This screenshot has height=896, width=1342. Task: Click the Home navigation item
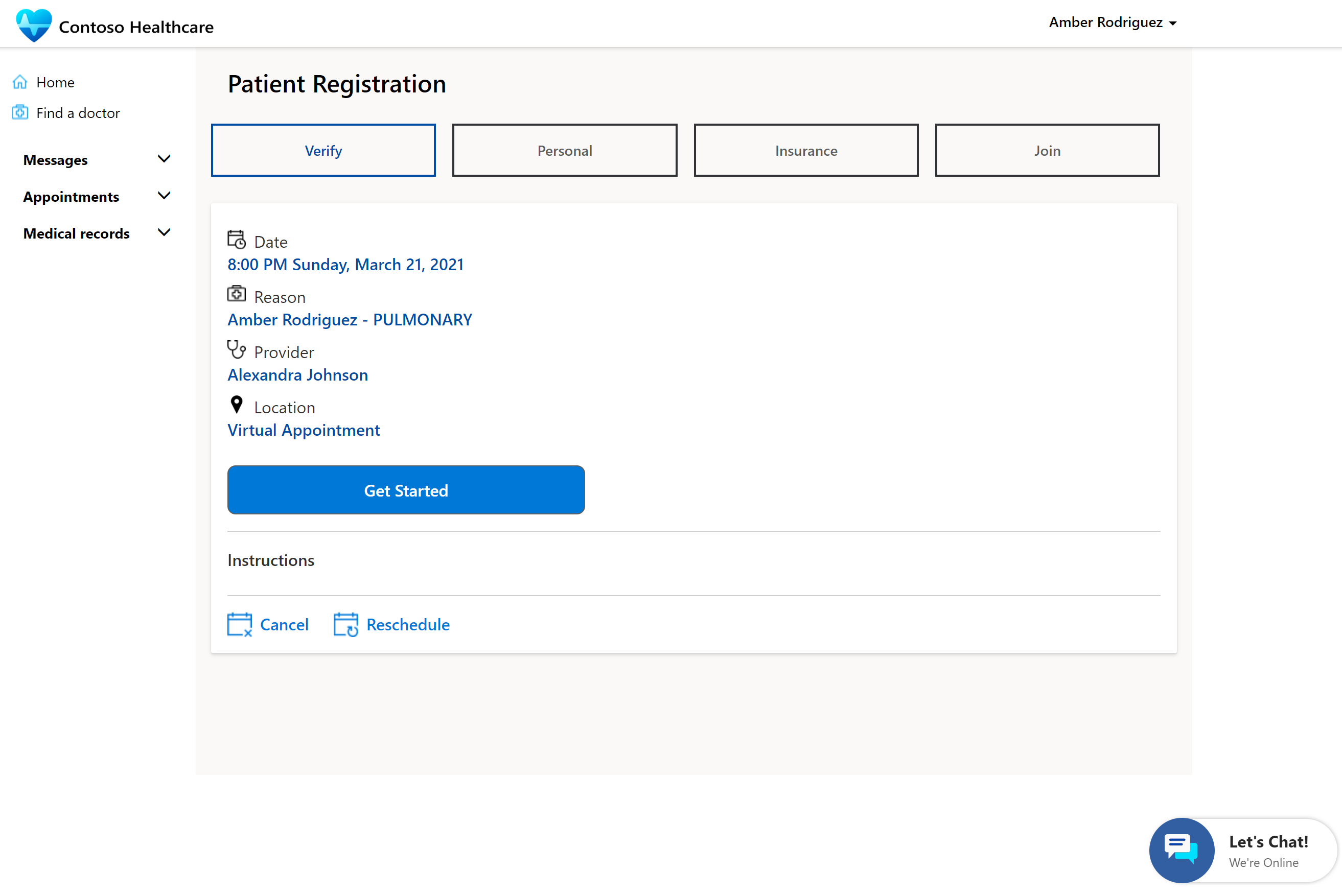[x=55, y=82]
